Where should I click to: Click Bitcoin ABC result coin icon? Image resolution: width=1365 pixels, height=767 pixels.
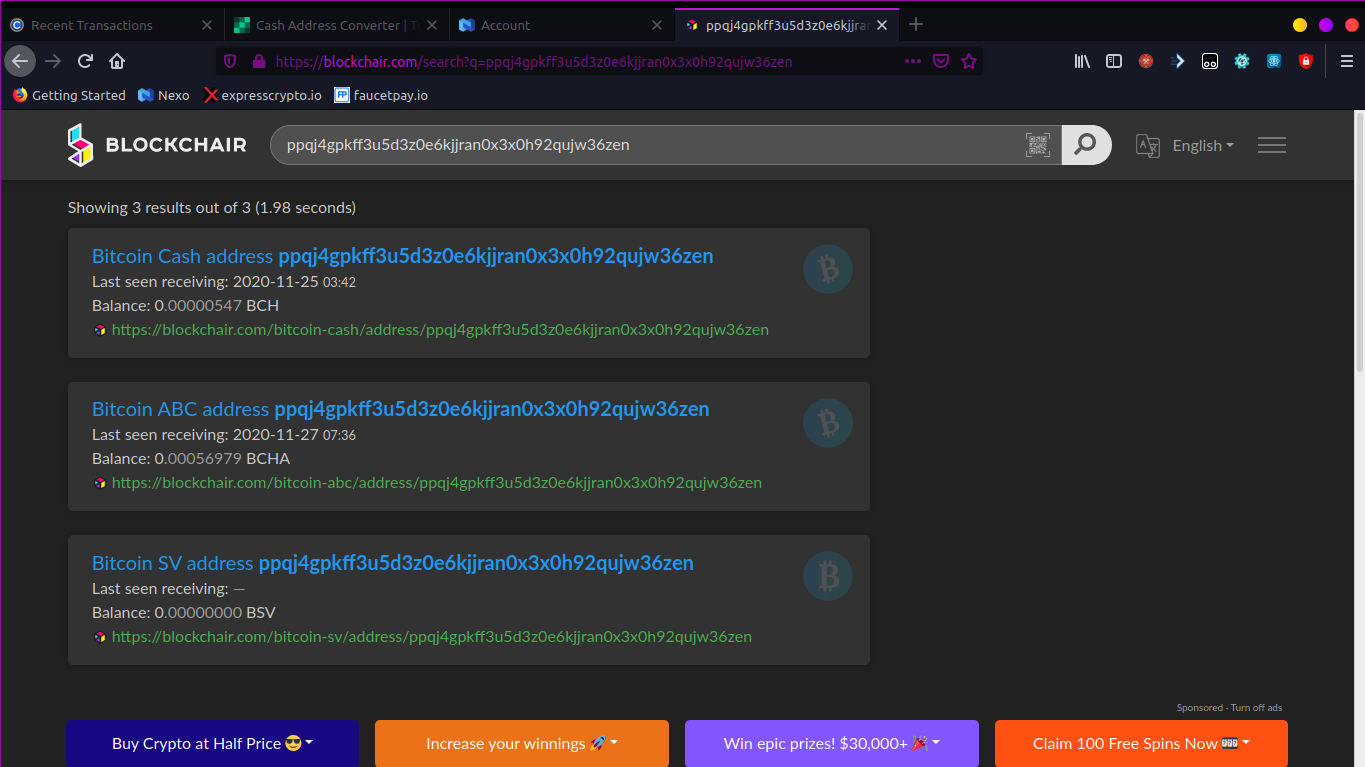tap(828, 423)
